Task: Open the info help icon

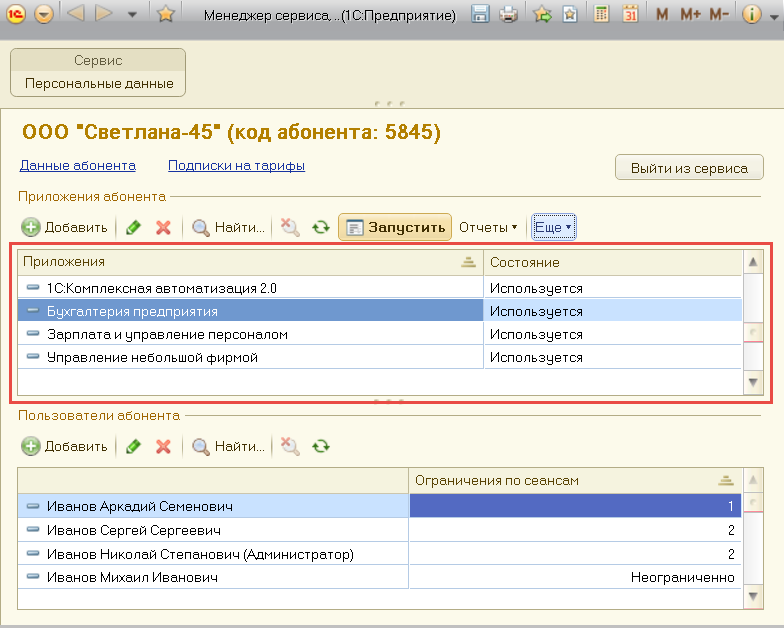Action: click(752, 14)
